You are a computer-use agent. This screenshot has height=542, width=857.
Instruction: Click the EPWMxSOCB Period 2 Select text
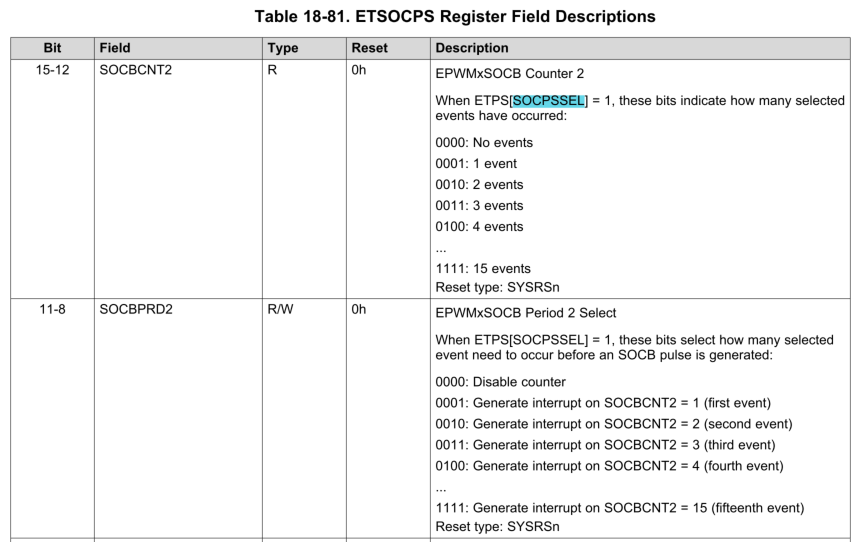point(526,313)
